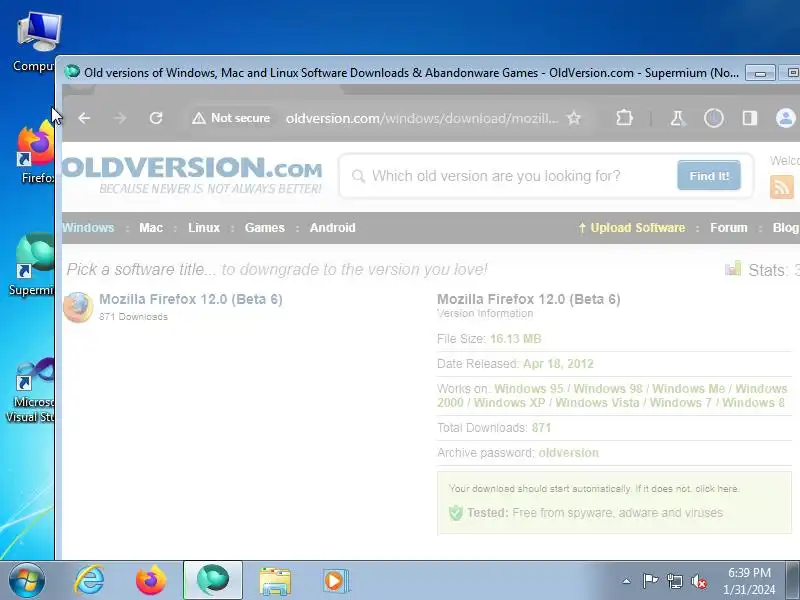Click the Stats bar chart icon
Screen dimensions: 800x600
click(733, 268)
